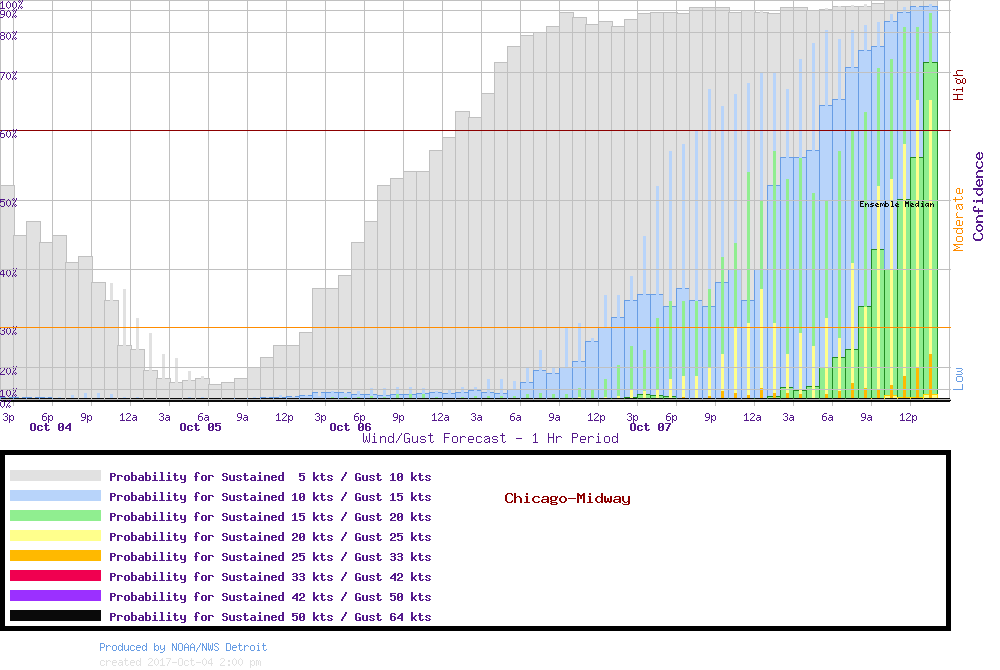Pick the red Sustained 33 kts legend swatch
The image size is (1000, 670).
click(x=55, y=577)
